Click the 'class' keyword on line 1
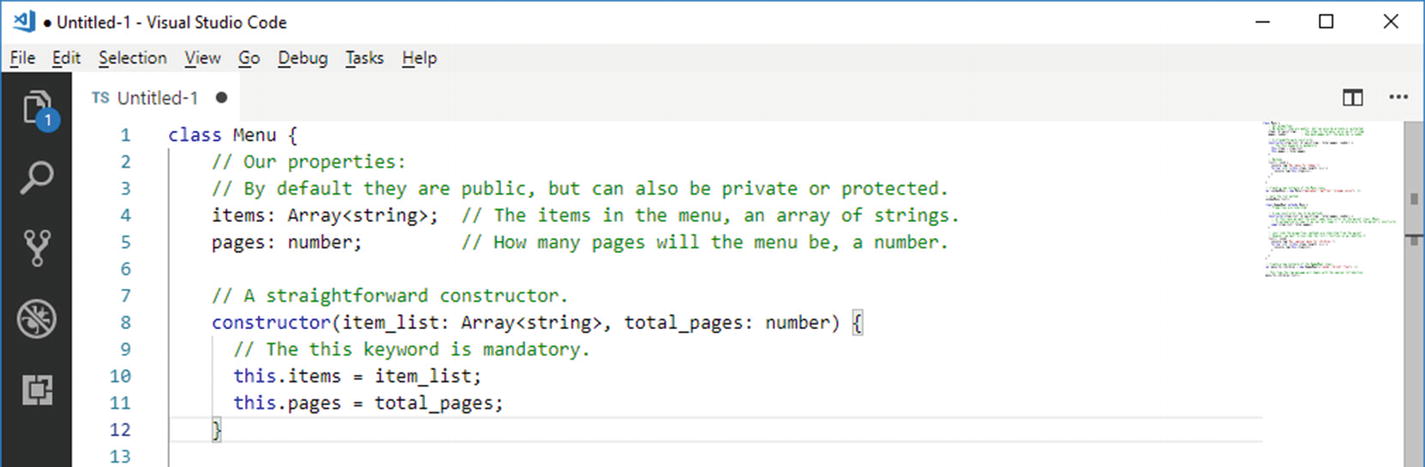 [195, 135]
